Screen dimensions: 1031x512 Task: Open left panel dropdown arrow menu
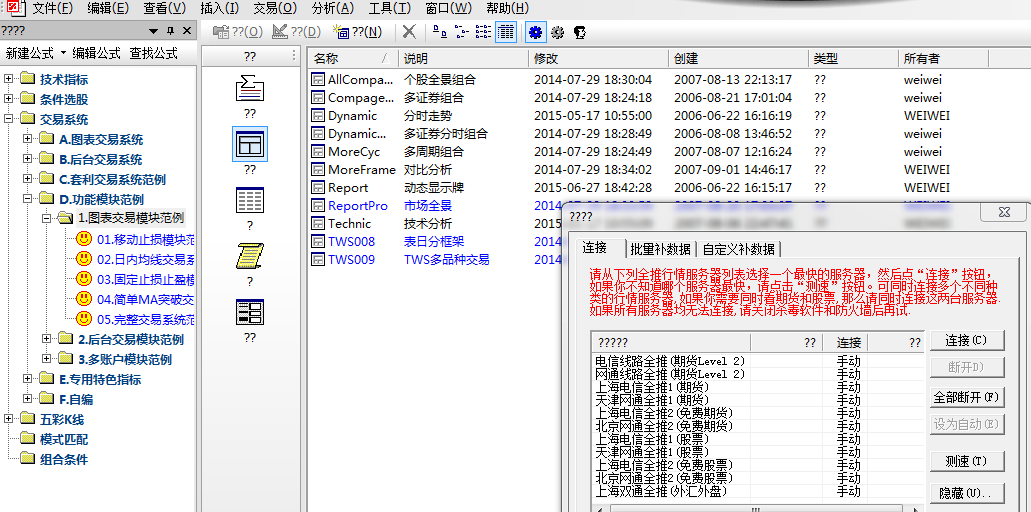coord(153,31)
